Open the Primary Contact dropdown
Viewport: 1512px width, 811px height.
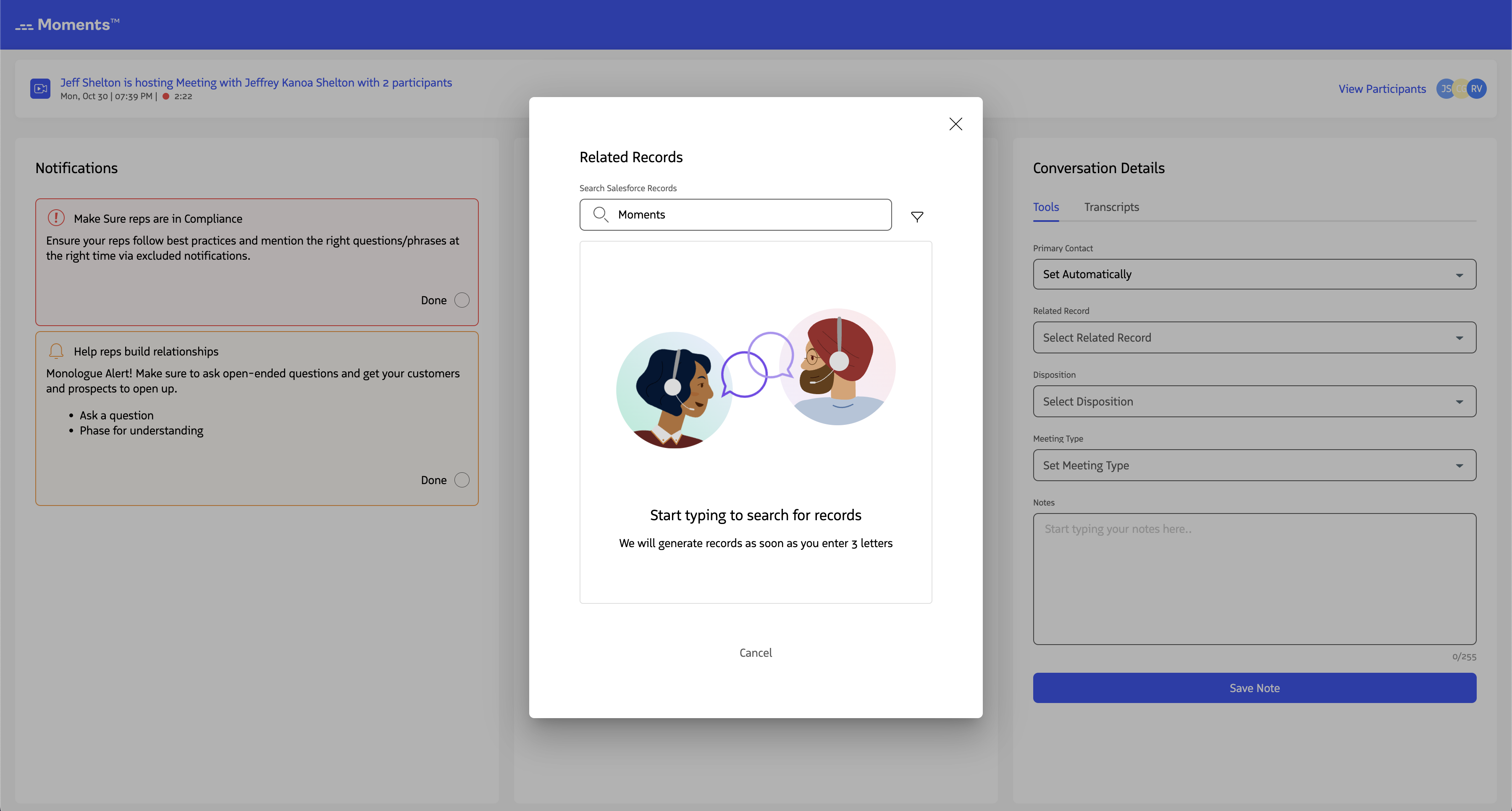point(1254,274)
